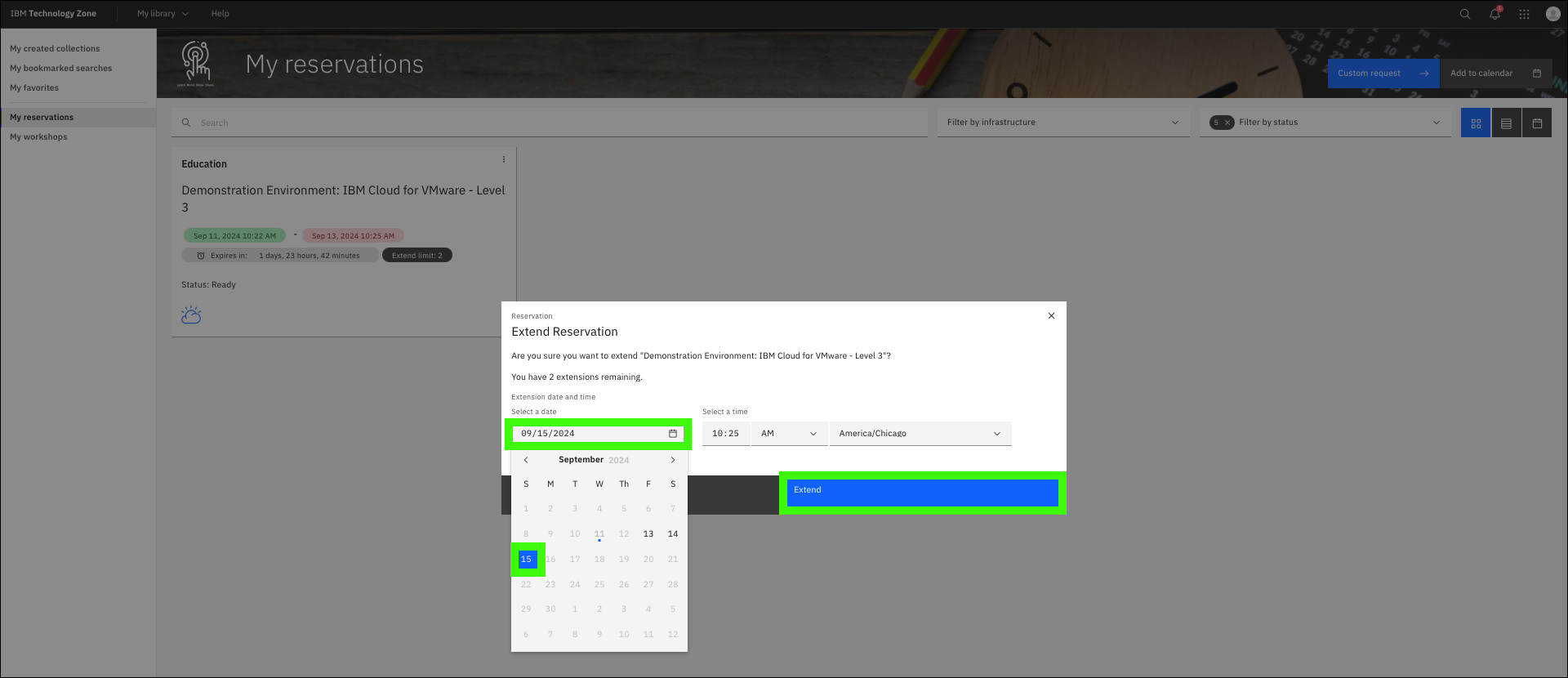Click the Custom request button
Screen dimensions: 1568x678
tap(1383, 74)
